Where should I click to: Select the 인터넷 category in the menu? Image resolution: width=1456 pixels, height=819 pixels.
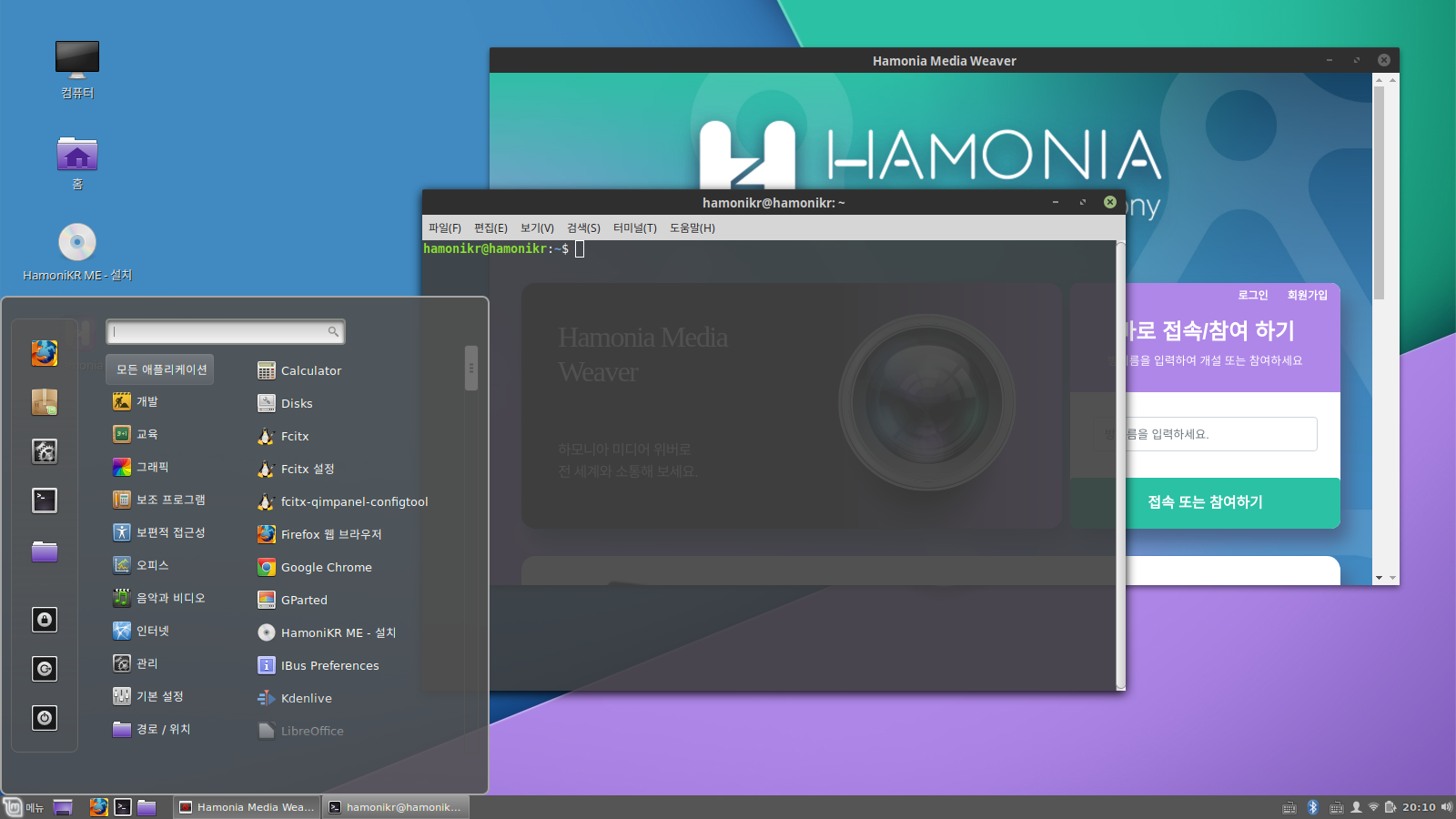(152, 632)
